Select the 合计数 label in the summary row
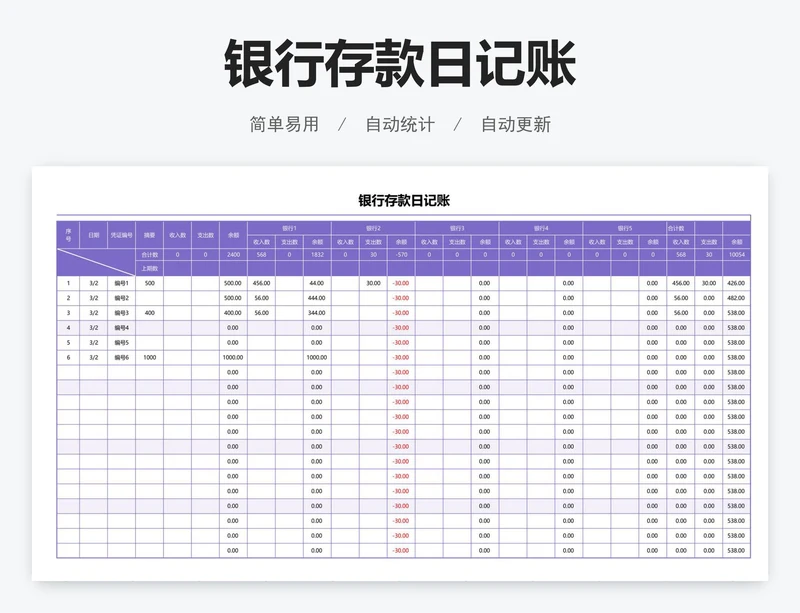Screen dimensions: 800x613 [x=149, y=254]
